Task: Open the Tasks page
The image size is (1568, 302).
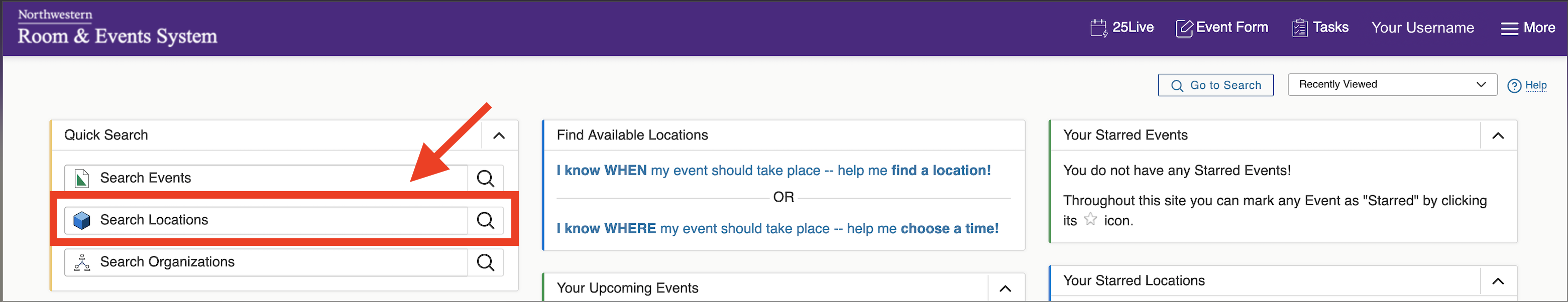Action: 1320,28
